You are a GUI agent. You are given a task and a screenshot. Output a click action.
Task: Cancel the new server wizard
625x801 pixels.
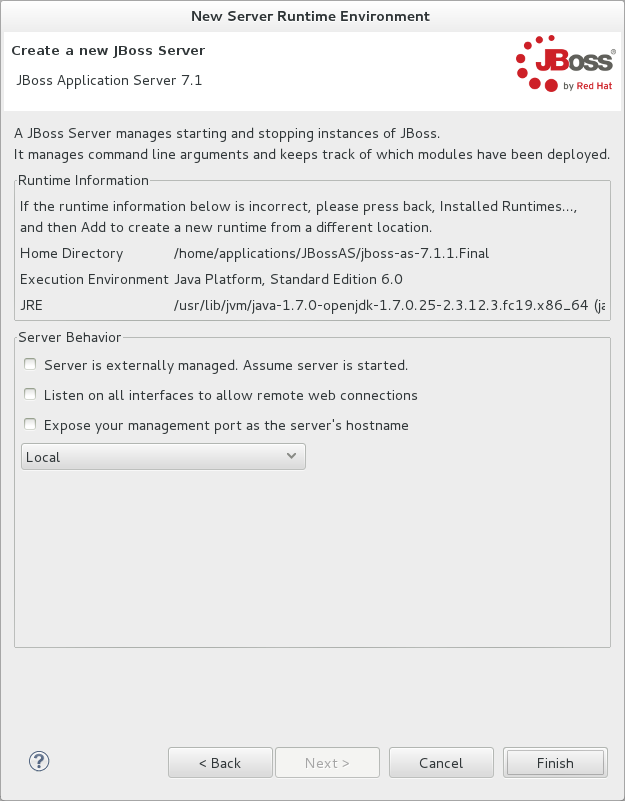(441, 763)
